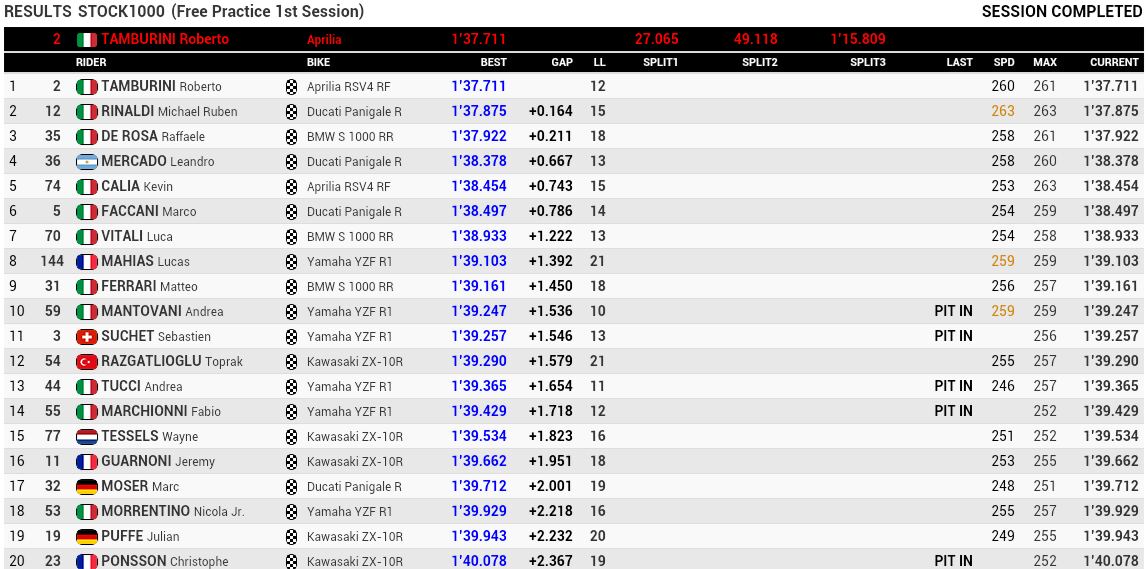Click rider name FERRARI Matteo
The width and height of the screenshot is (1148, 569).
tap(149, 286)
